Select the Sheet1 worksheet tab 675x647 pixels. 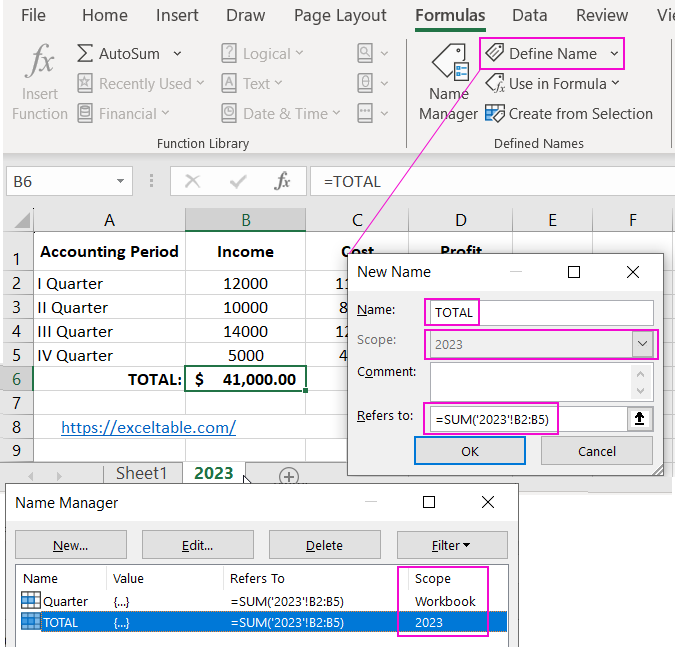click(x=142, y=473)
